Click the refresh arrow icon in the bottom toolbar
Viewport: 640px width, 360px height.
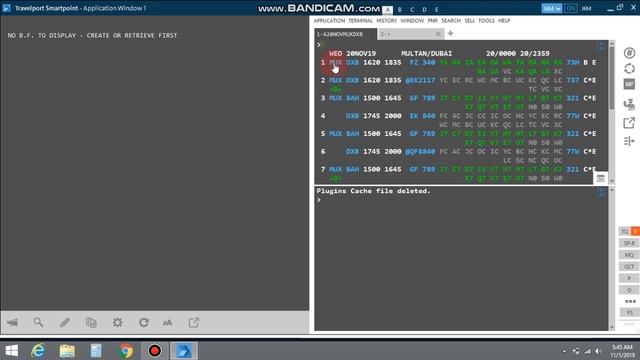pos(144,322)
